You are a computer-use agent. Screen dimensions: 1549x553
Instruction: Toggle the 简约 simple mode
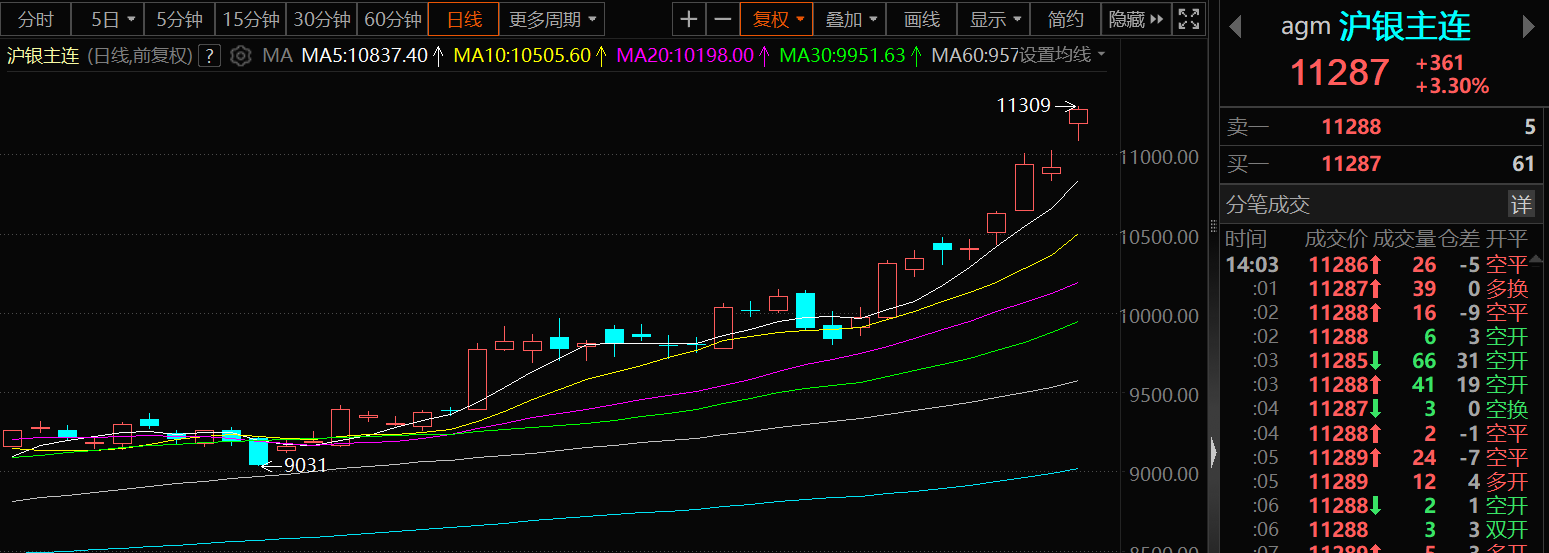click(1066, 19)
